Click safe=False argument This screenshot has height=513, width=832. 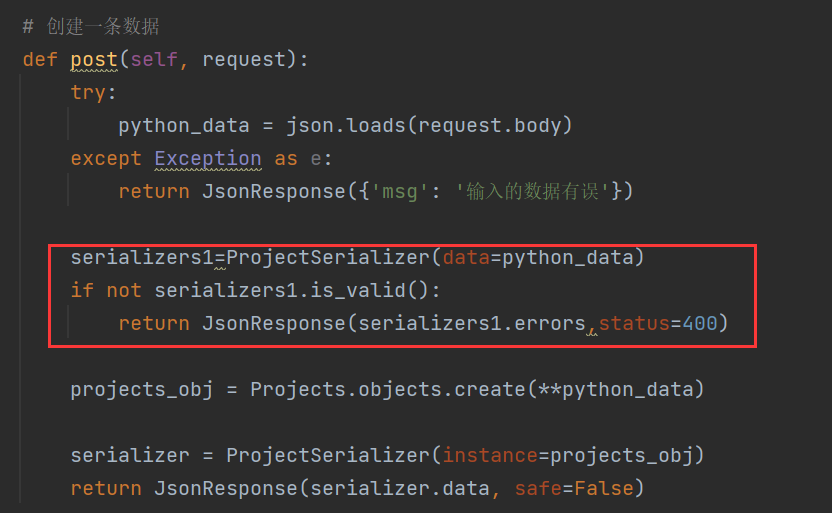pyautogui.click(x=574, y=489)
